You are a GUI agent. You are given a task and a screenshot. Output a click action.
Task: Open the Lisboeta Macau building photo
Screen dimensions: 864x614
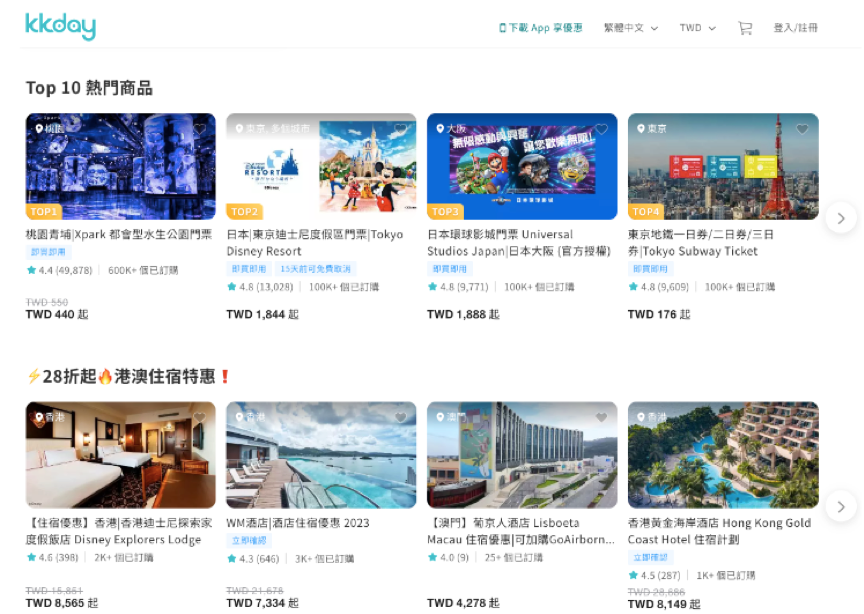522,455
